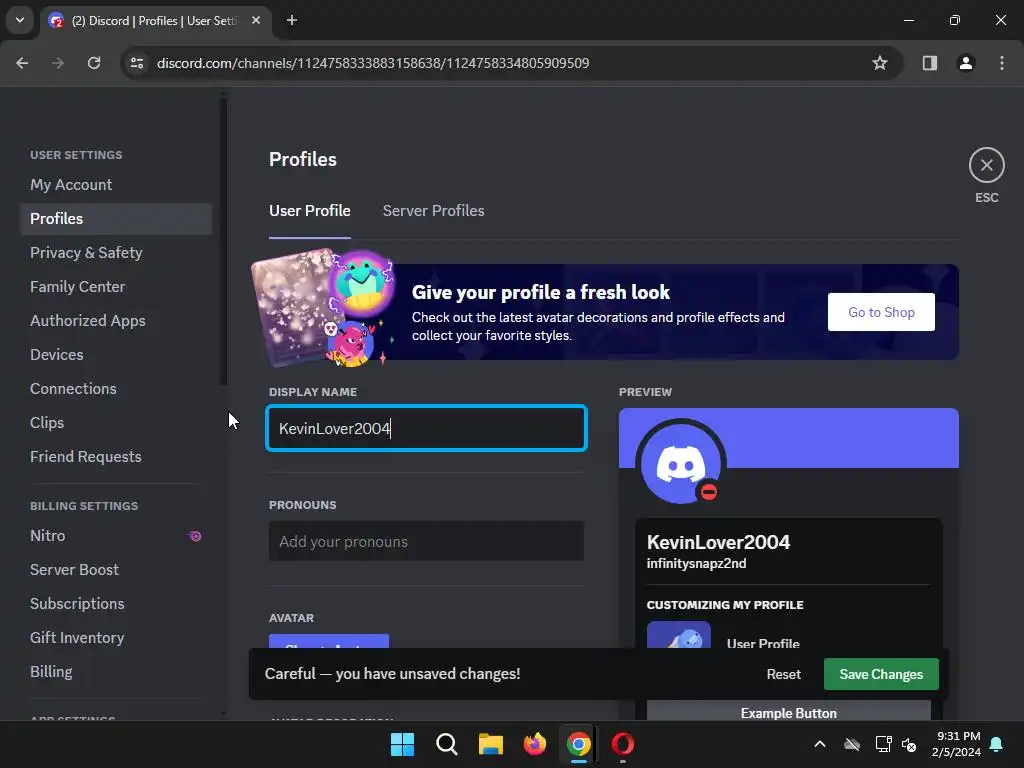Open Gift Inventory settings
This screenshot has width=1024, height=768.
click(x=116, y=637)
